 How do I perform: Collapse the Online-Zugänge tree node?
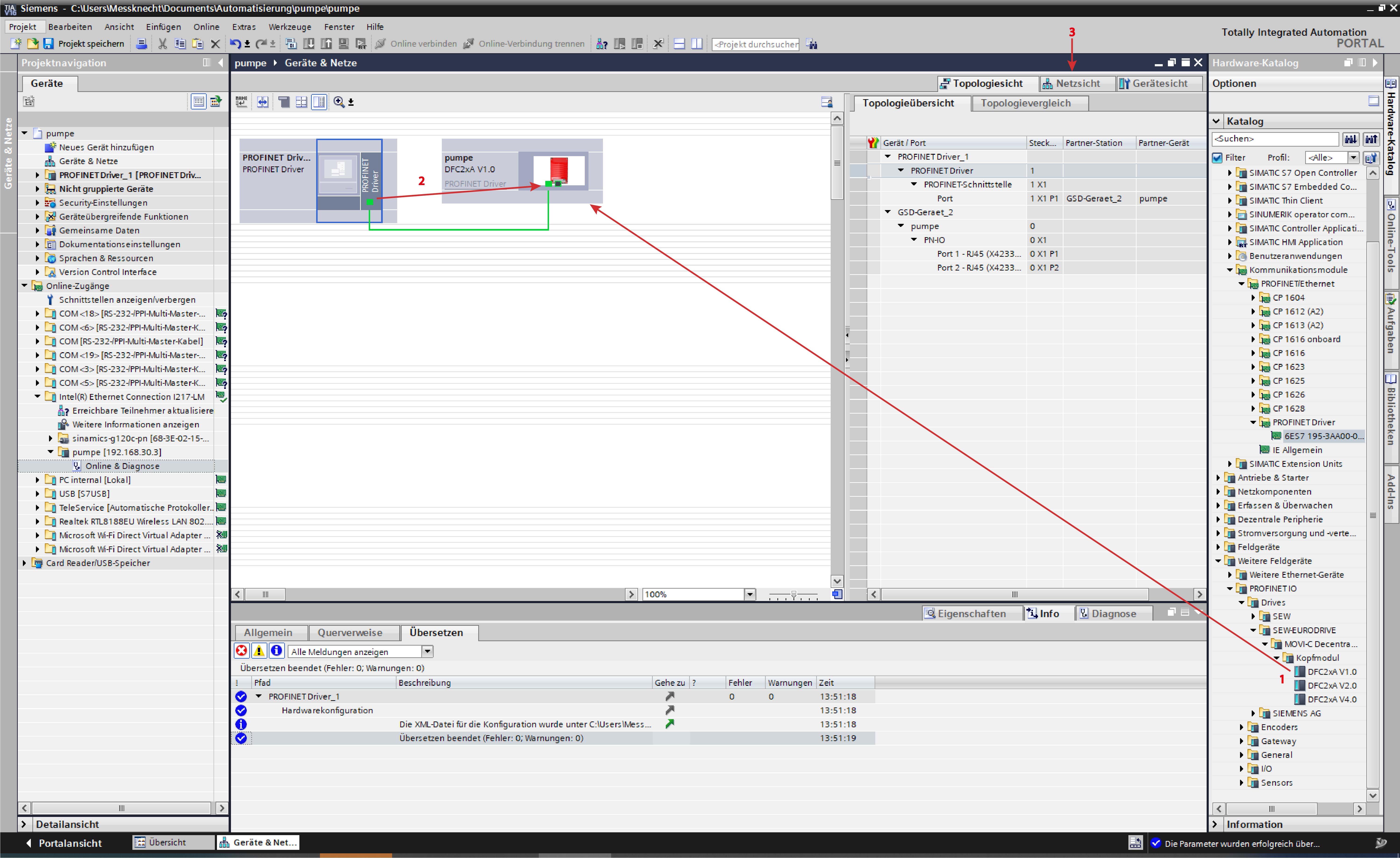[25, 286]
